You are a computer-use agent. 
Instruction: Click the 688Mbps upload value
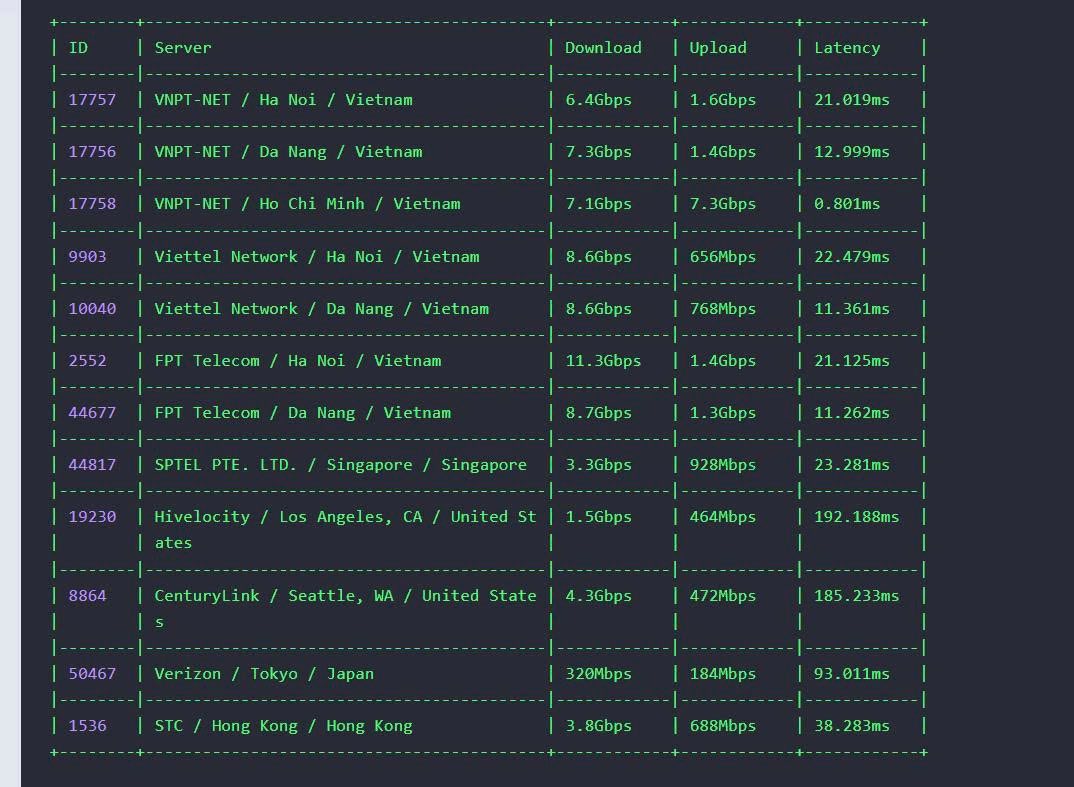pos(723,726)
